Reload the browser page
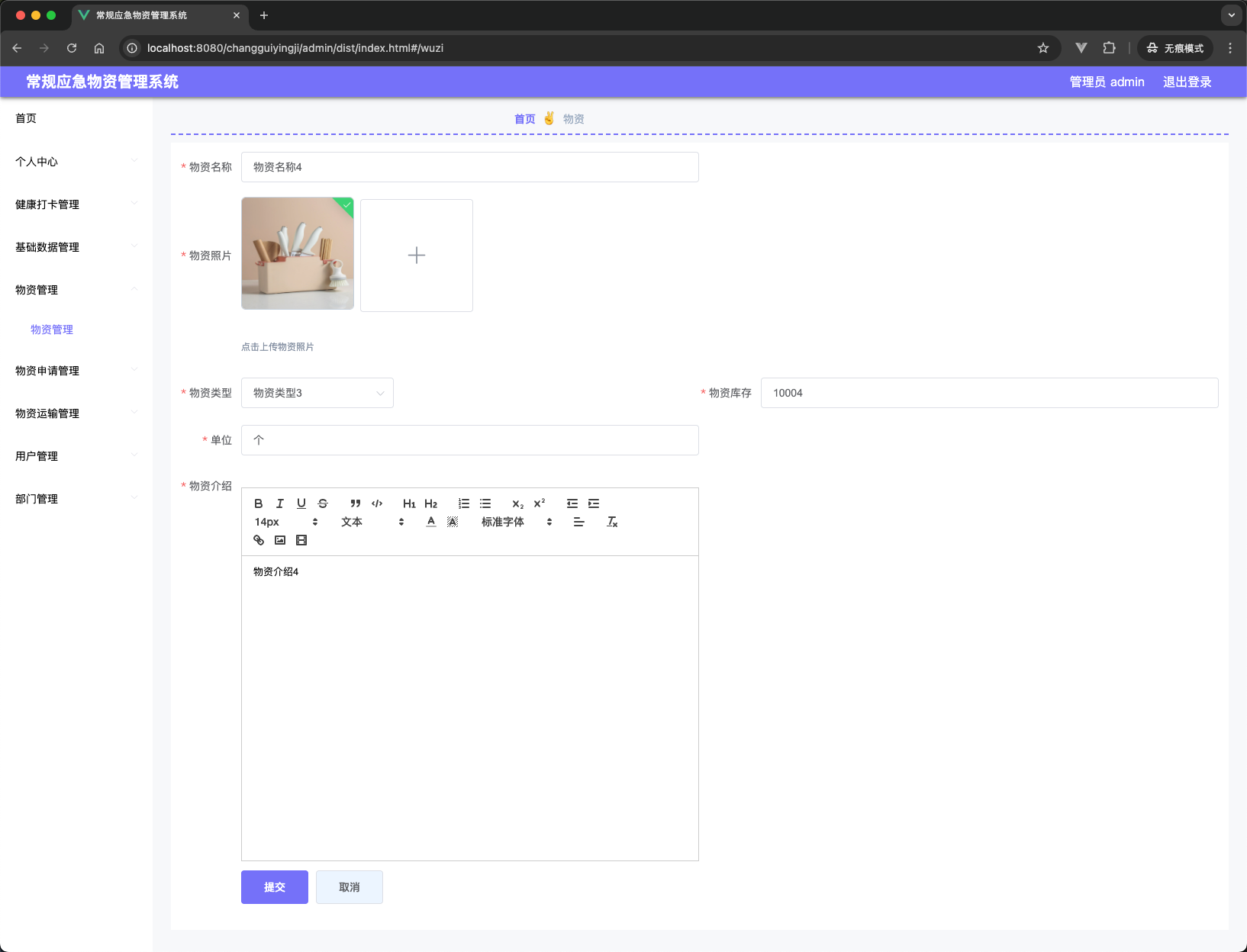Viewport: 1247px width, 952px height. click(x=72, y=48)
